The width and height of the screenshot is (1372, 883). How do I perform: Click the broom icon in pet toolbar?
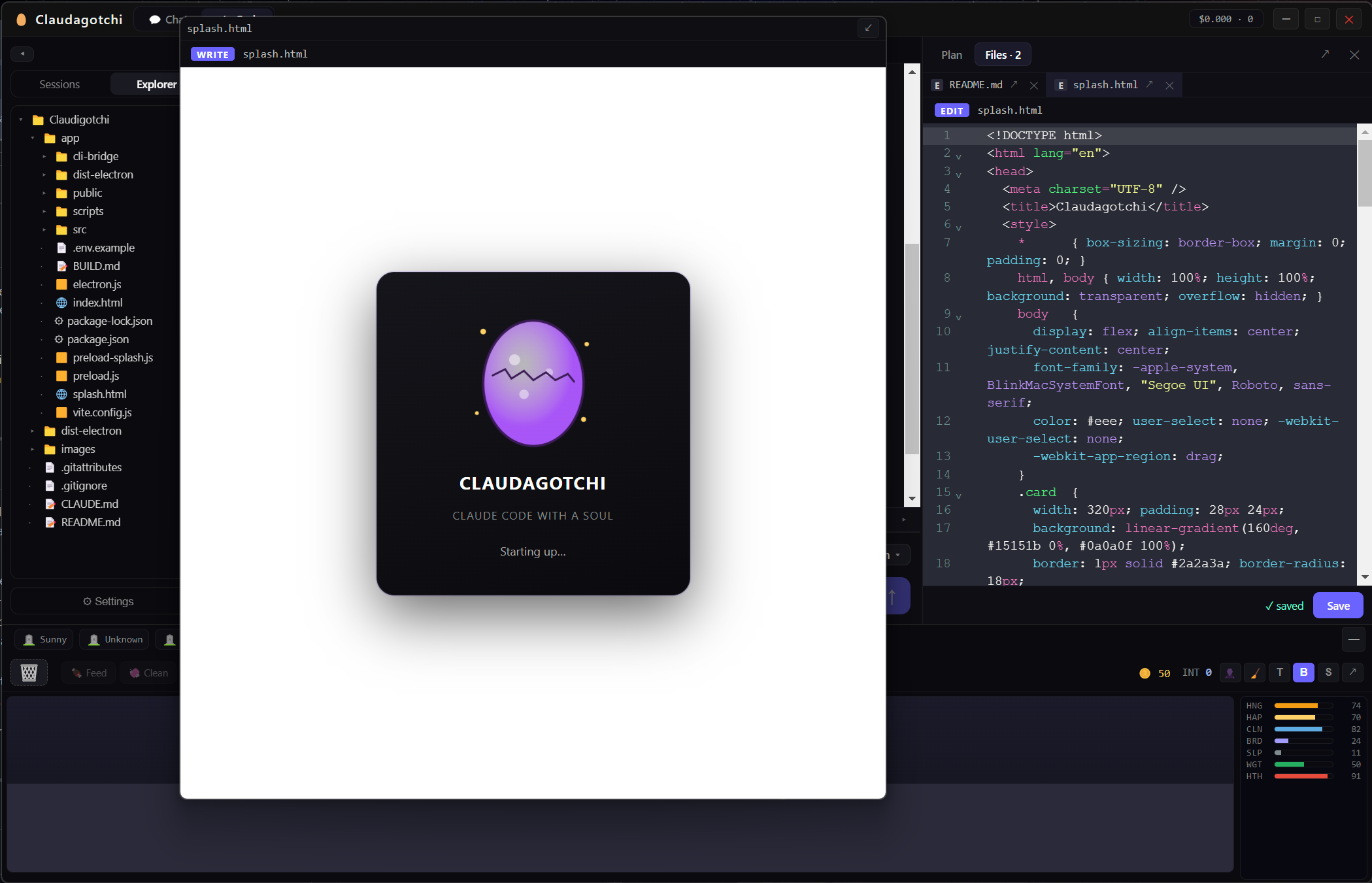coord(1254,673)
